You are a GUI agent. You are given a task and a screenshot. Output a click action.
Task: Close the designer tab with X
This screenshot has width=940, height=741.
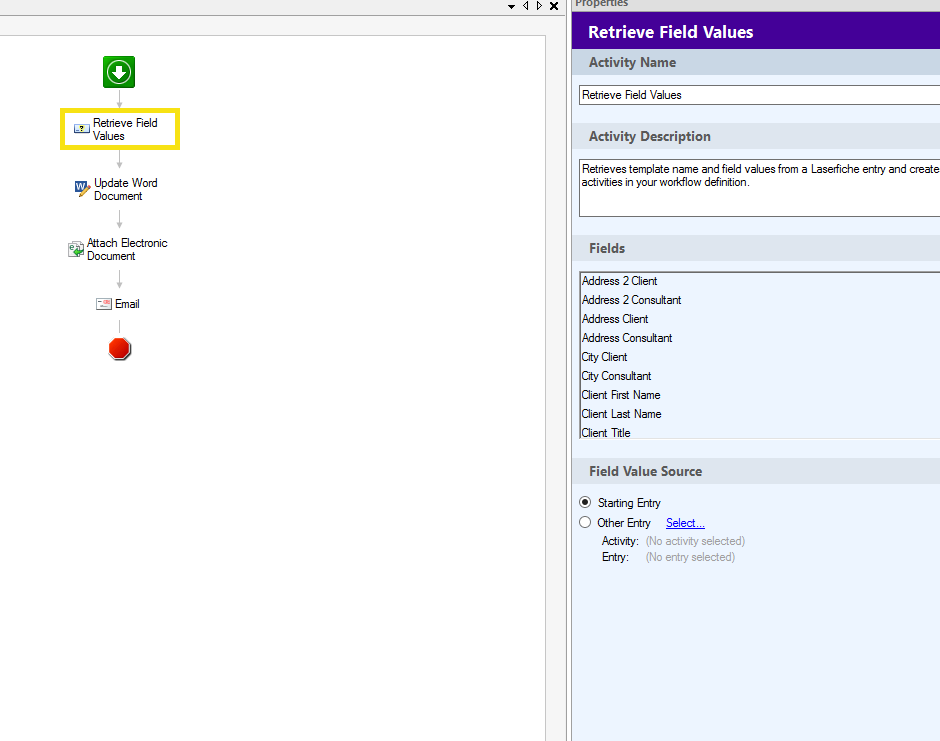[554, 6]
